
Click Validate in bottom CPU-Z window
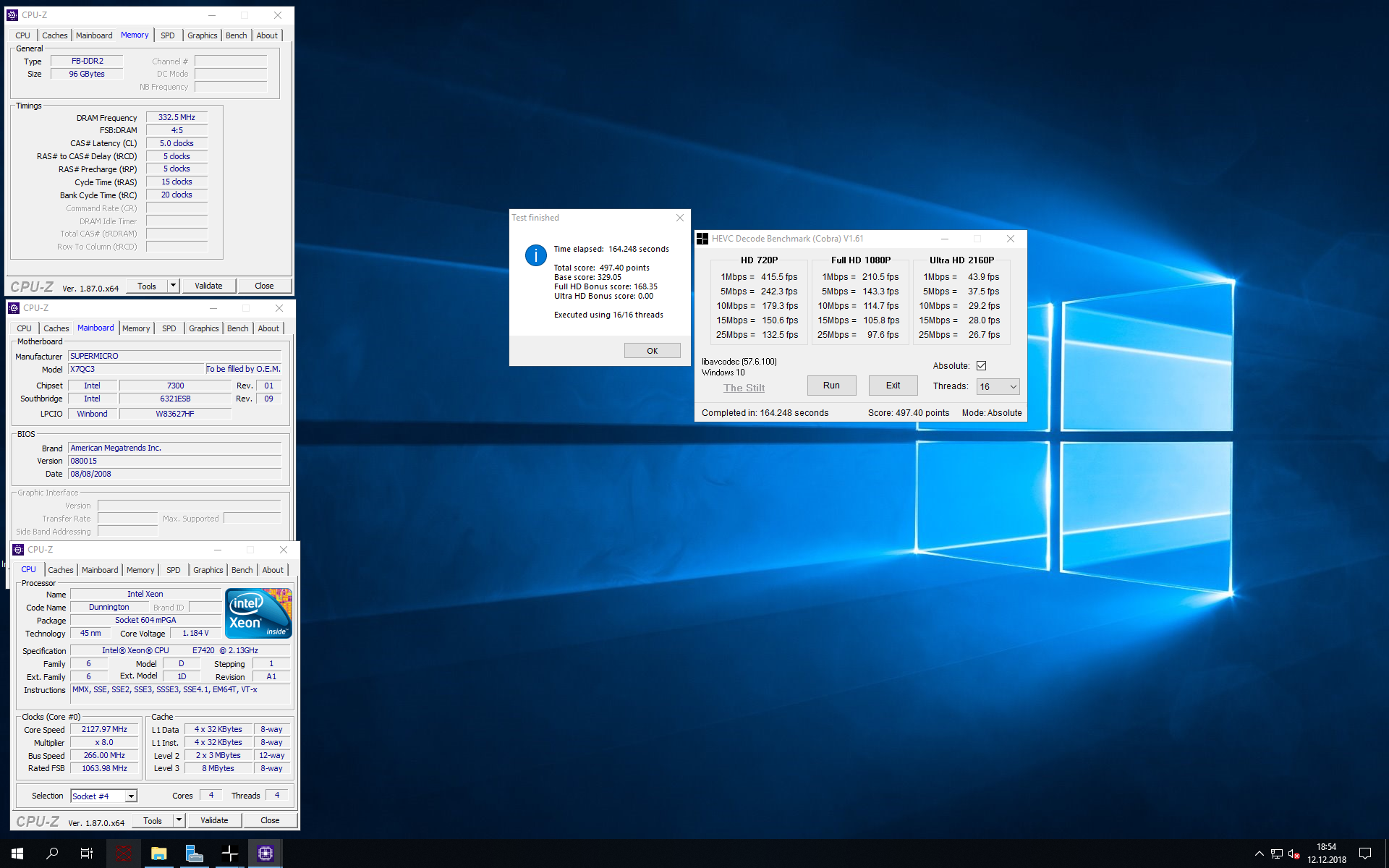click(x=215, y=820)
